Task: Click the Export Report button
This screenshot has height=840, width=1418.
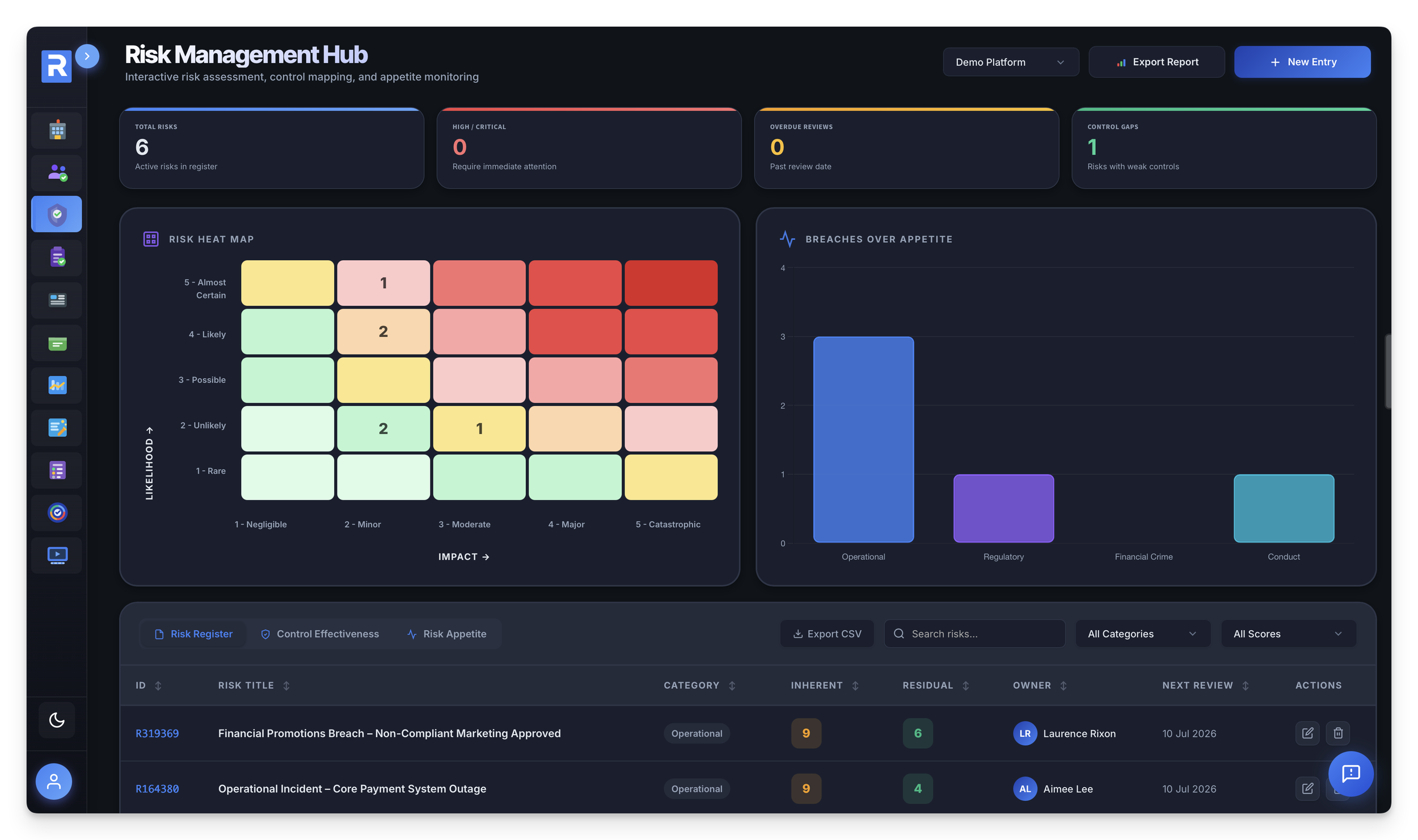Action: 1156,62
